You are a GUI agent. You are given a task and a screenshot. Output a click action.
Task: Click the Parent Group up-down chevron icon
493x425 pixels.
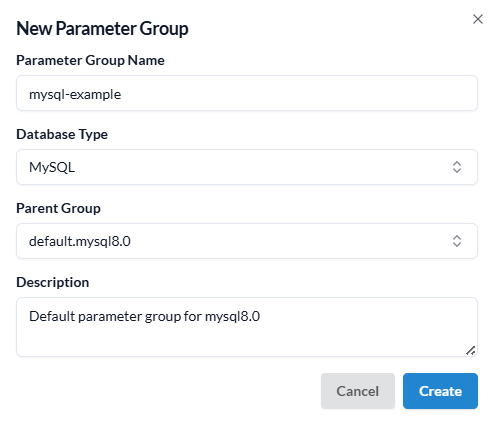point(457,241)
